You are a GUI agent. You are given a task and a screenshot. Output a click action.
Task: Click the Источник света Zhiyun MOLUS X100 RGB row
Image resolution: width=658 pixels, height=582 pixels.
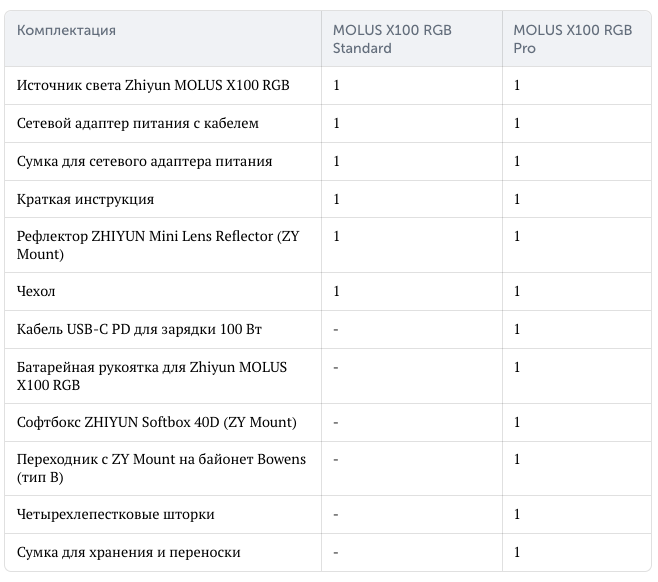(x=328, y=86)
